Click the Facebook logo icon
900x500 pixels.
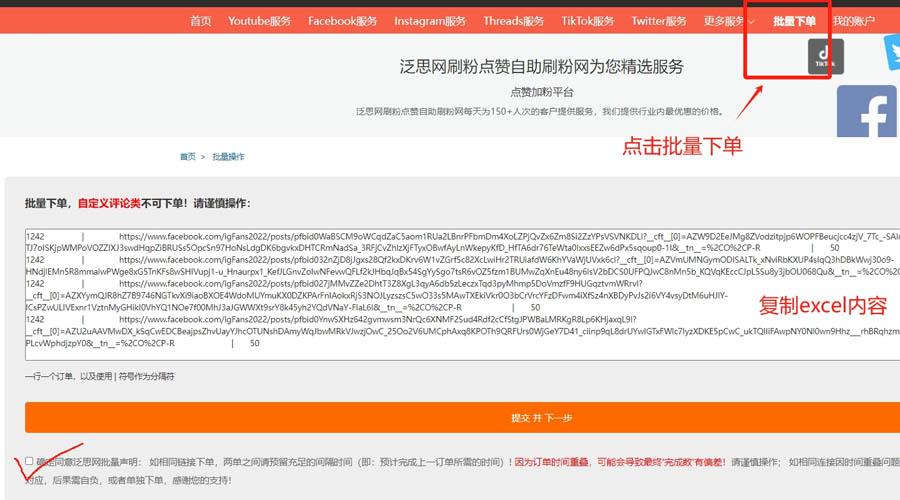click(866, 112)
